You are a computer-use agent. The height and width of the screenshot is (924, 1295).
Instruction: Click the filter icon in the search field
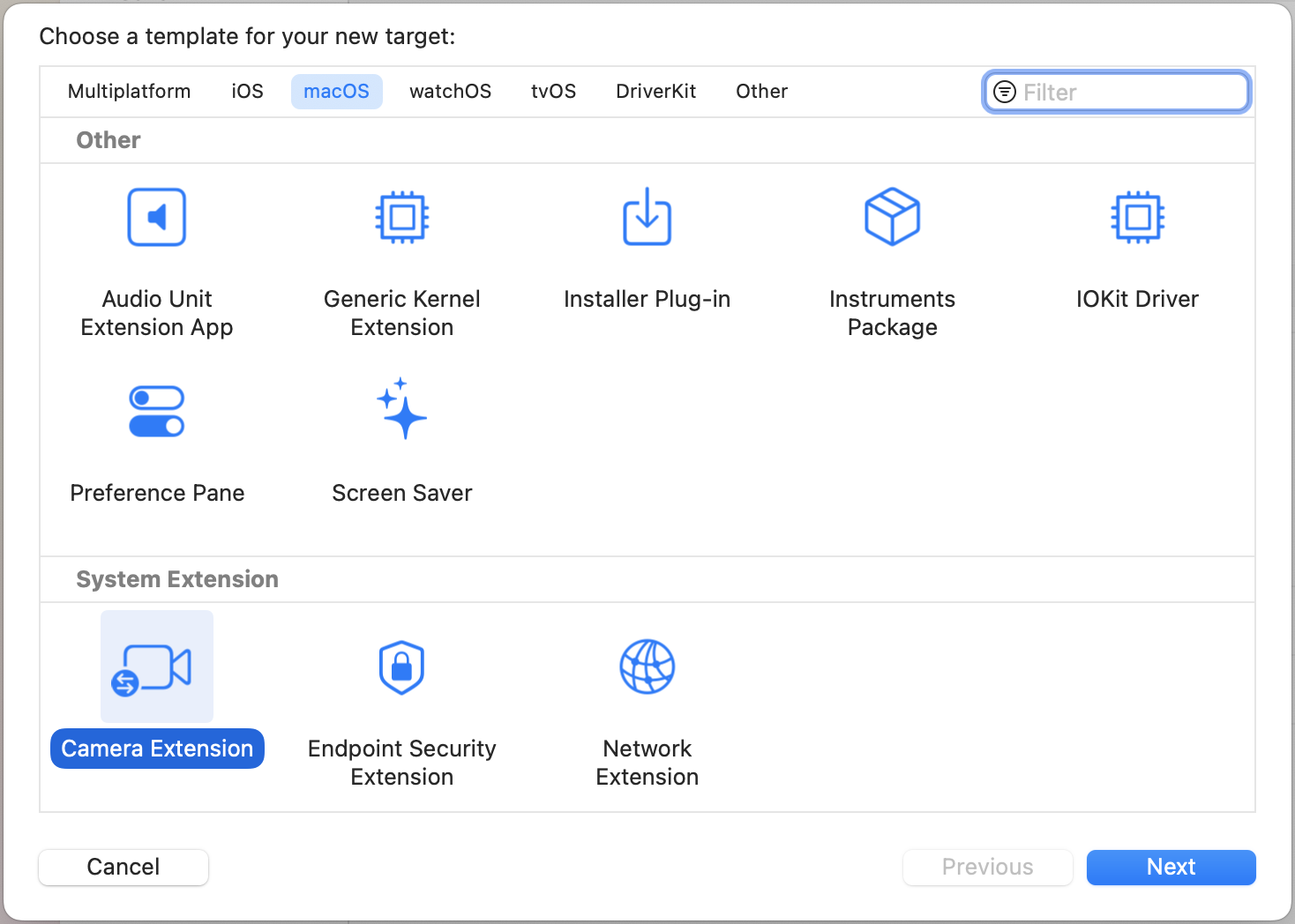[x=1005, y=92]
